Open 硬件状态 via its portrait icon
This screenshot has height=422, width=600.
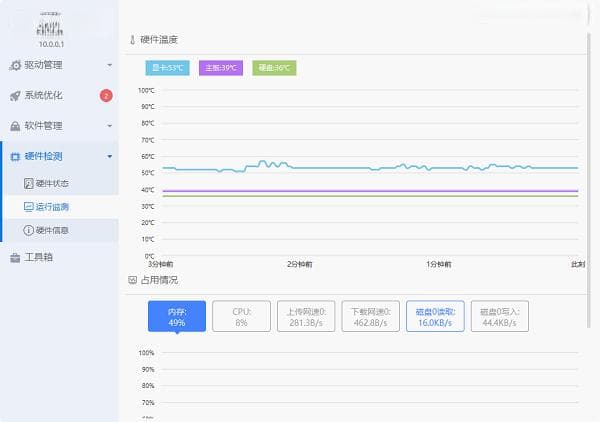[29, 183]
